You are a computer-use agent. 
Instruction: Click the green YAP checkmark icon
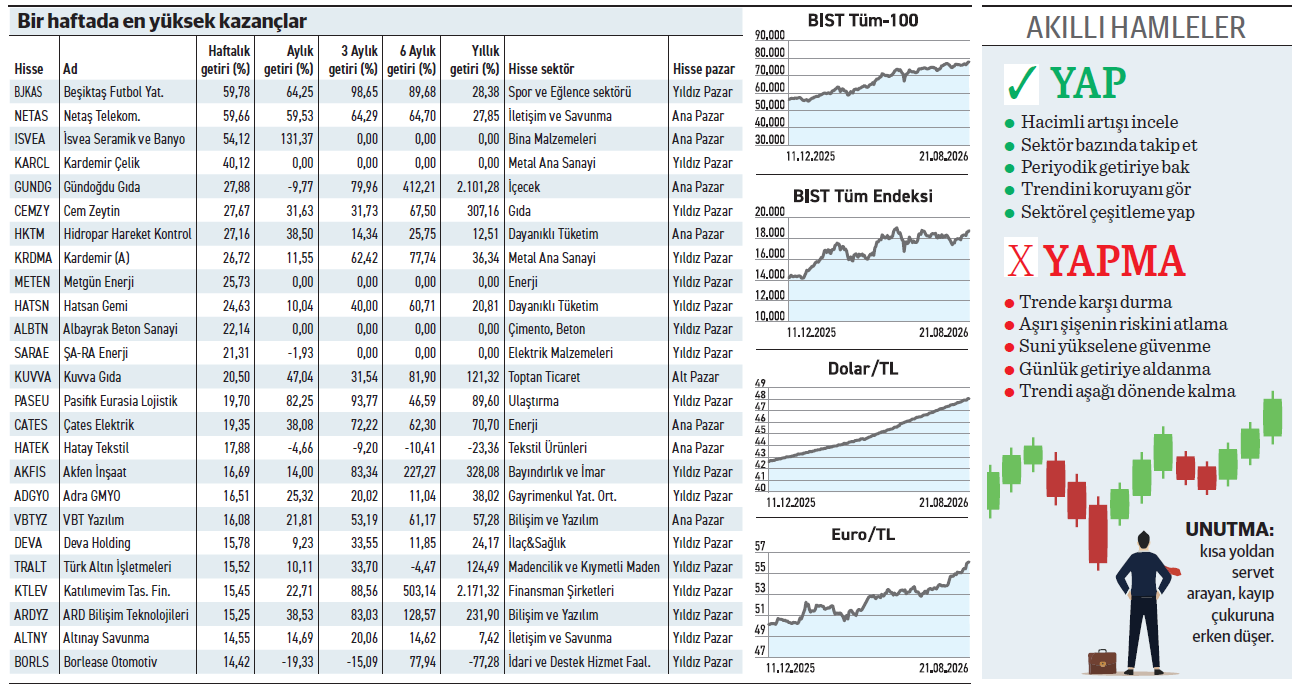[1021, 85]
